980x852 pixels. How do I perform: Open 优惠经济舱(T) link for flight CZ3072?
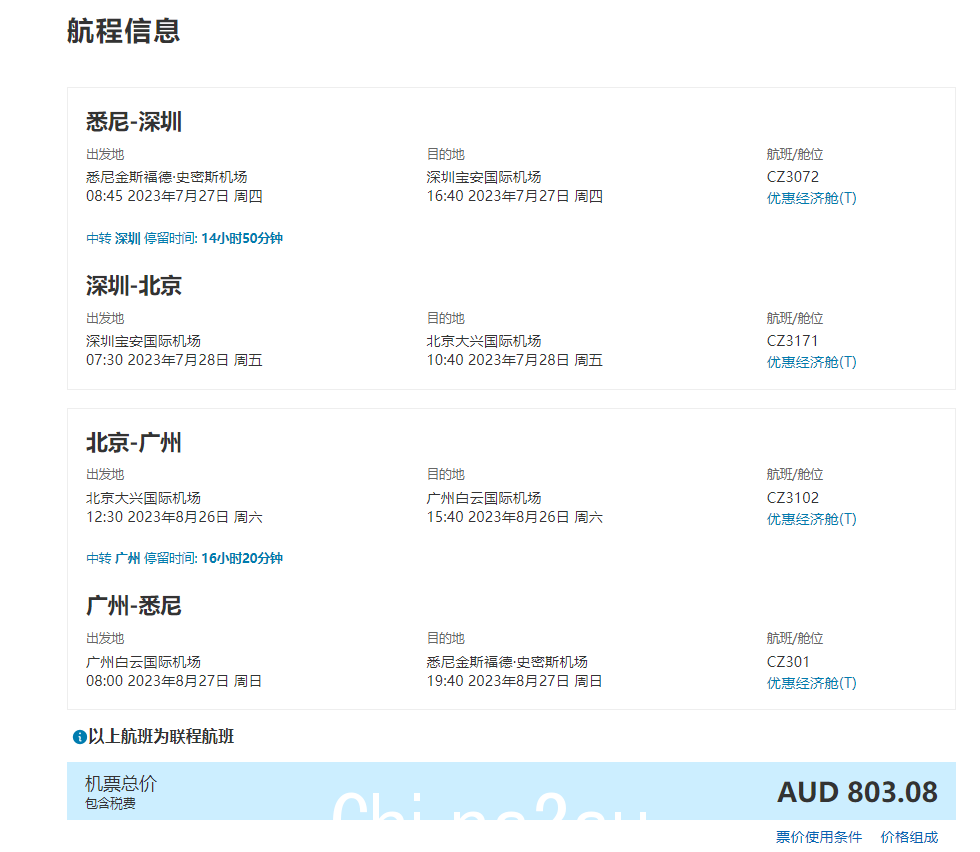pos(811,198)
